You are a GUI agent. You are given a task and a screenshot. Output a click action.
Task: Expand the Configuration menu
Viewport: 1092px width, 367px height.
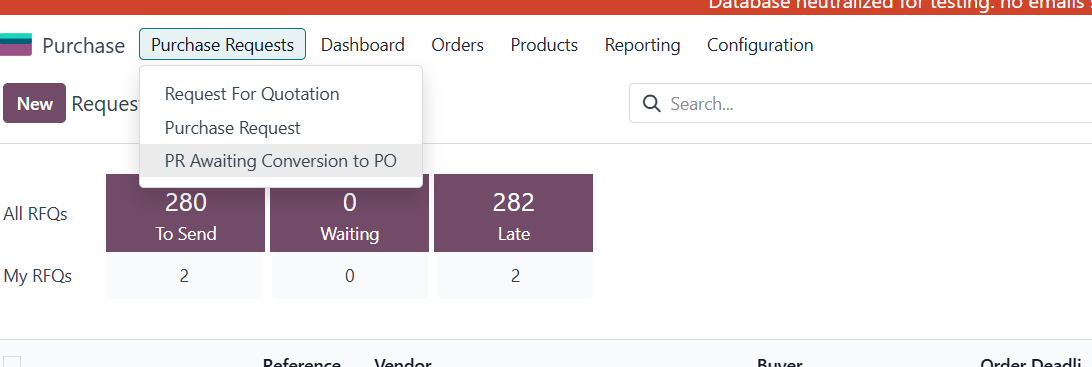point(760,45)
